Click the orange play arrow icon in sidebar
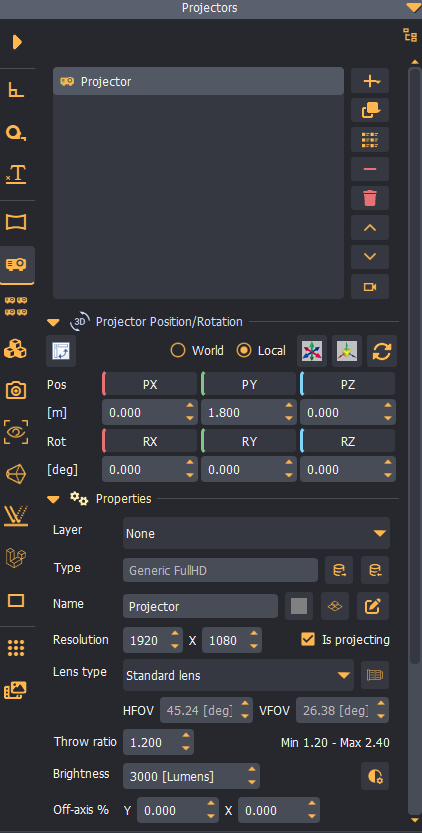Screen dimensions: 422x833 (x=17, y=42)
